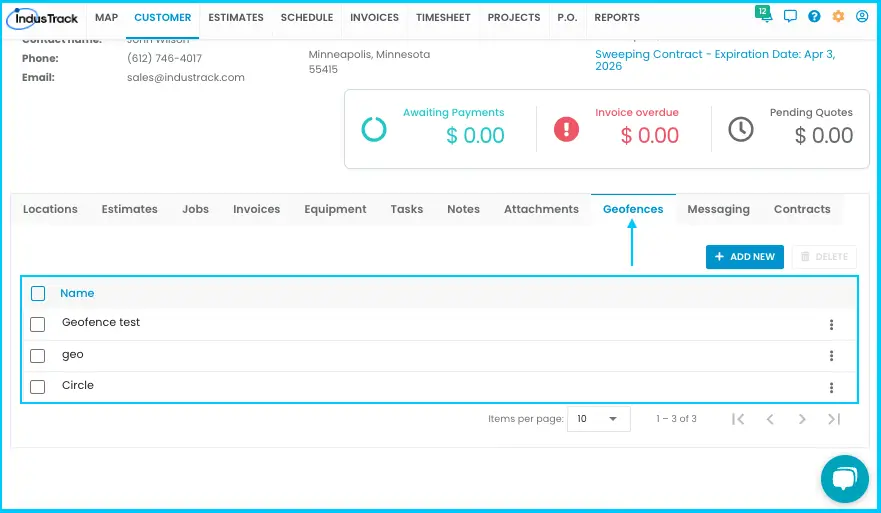Open the orange settings gear icon
881x513 pixels.
(x=838, y=16)
